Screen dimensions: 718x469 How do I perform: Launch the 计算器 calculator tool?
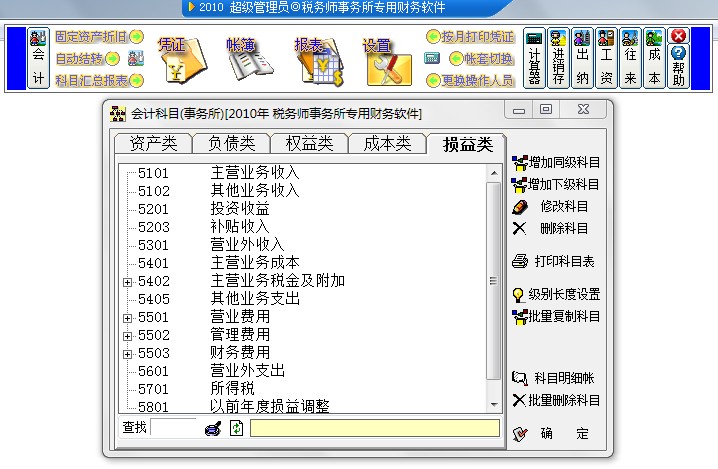click(534, 59)
